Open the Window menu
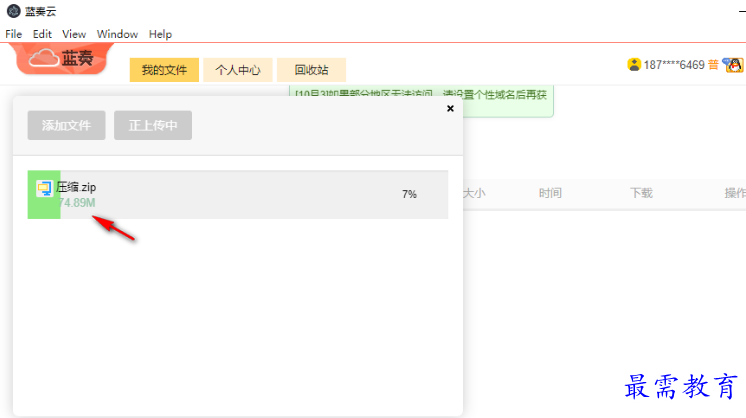 [117, 34]
